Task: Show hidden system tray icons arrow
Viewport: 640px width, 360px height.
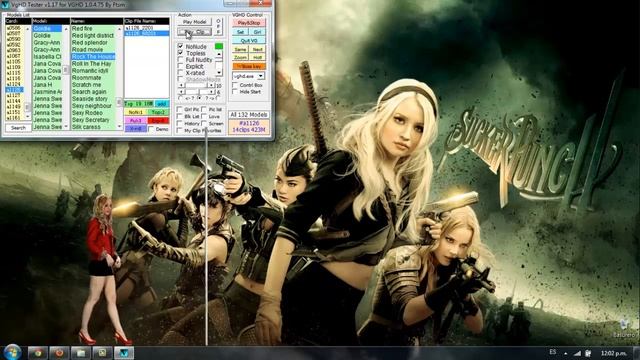Action: click(x=566, y=353)
